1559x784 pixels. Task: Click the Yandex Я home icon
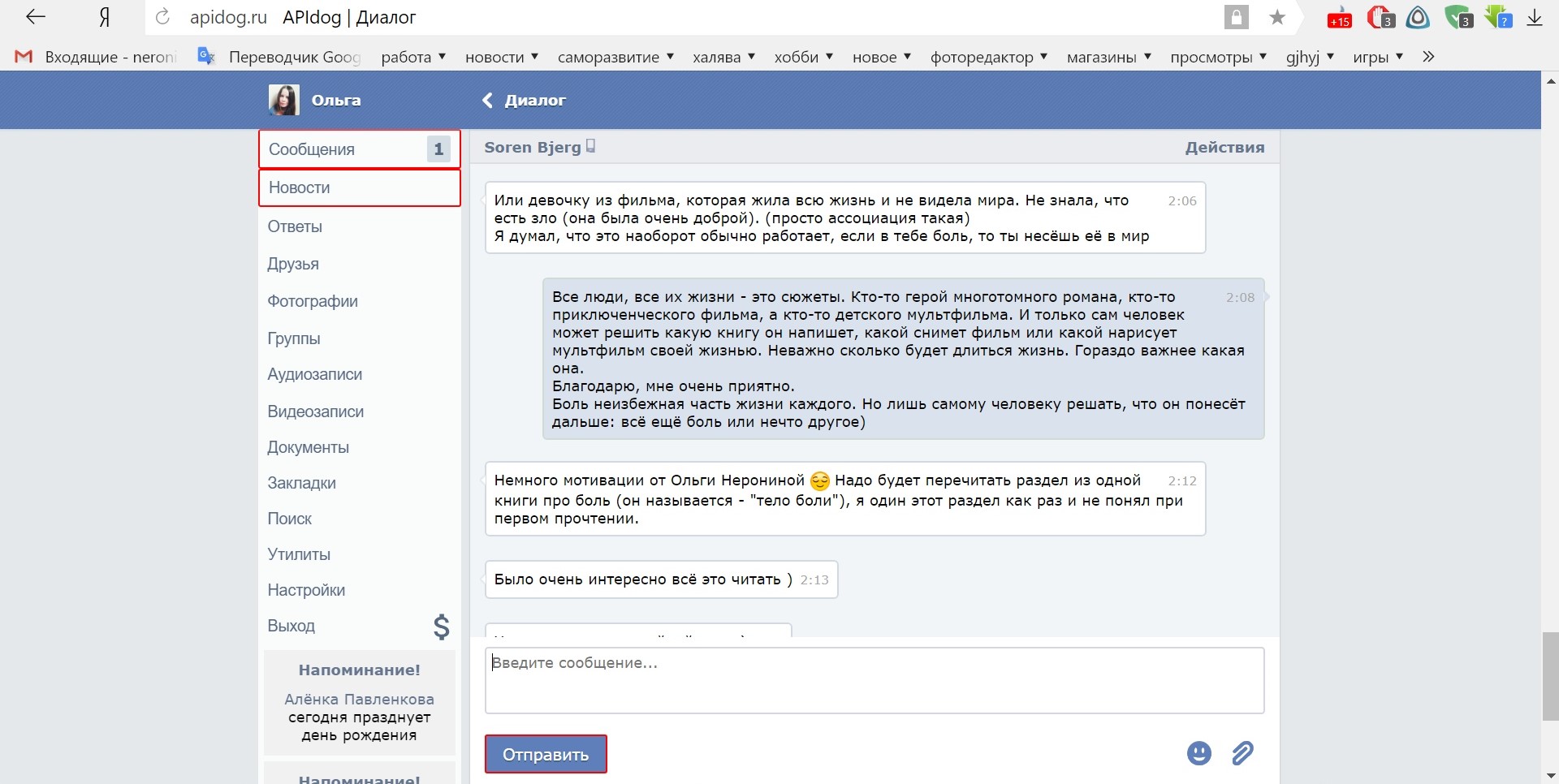(x=104, y=18)
